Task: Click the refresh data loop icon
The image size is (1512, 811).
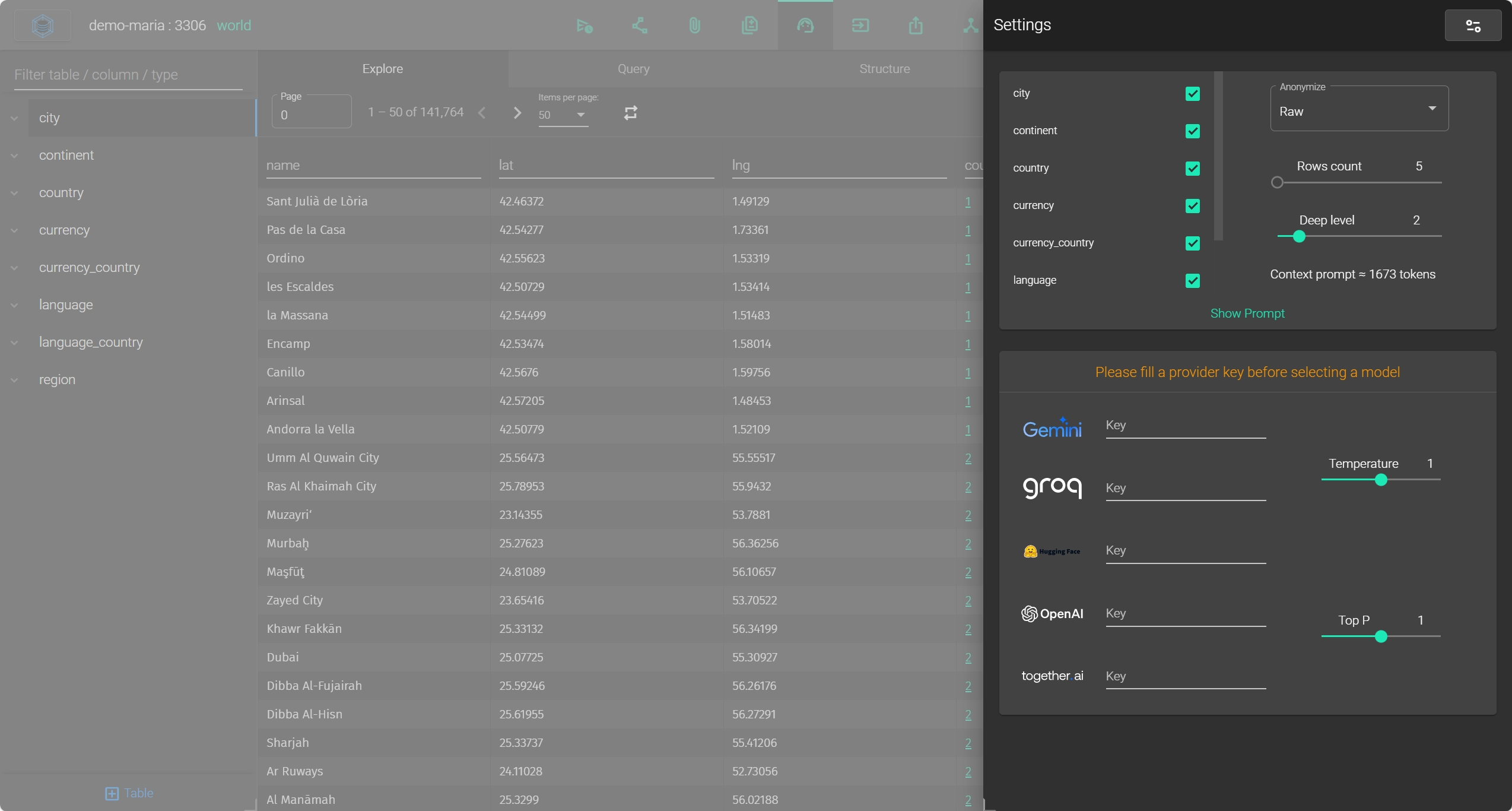Action: (630, 113)
